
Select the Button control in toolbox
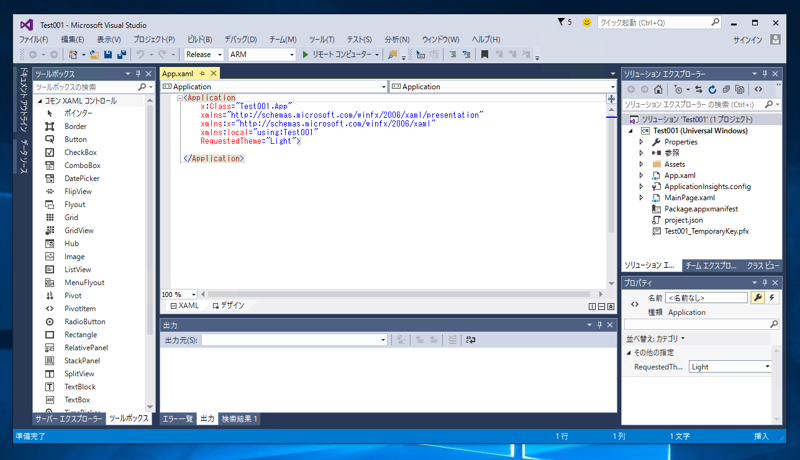(x=76, y=139)
